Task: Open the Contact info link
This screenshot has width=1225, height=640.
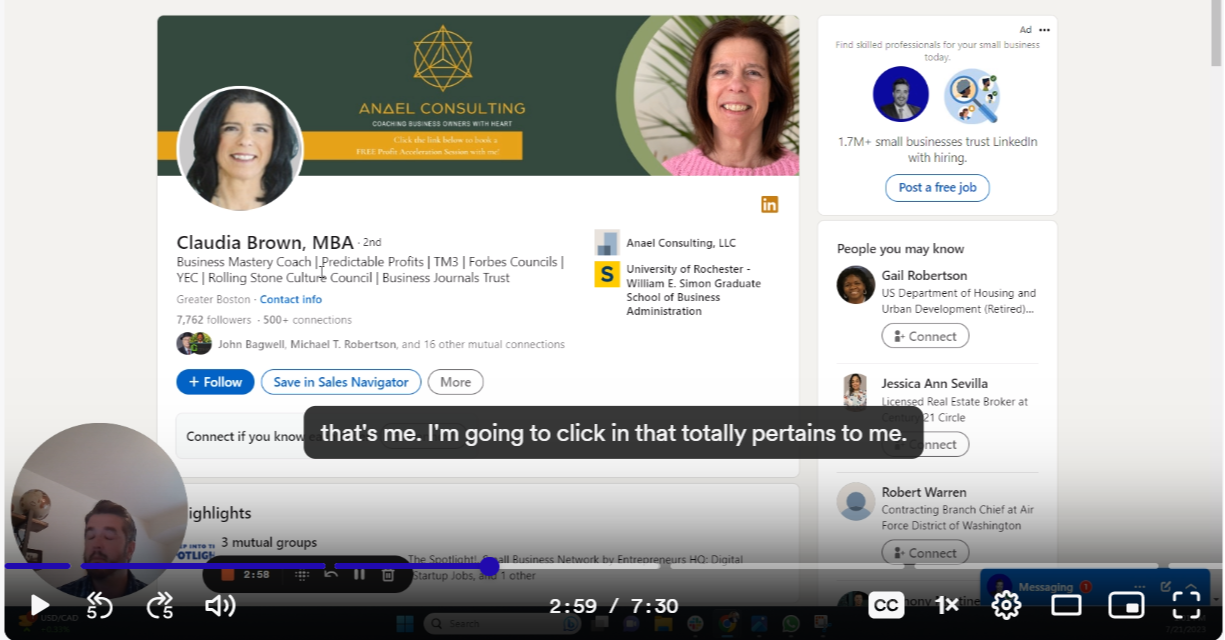Action: 291,299
